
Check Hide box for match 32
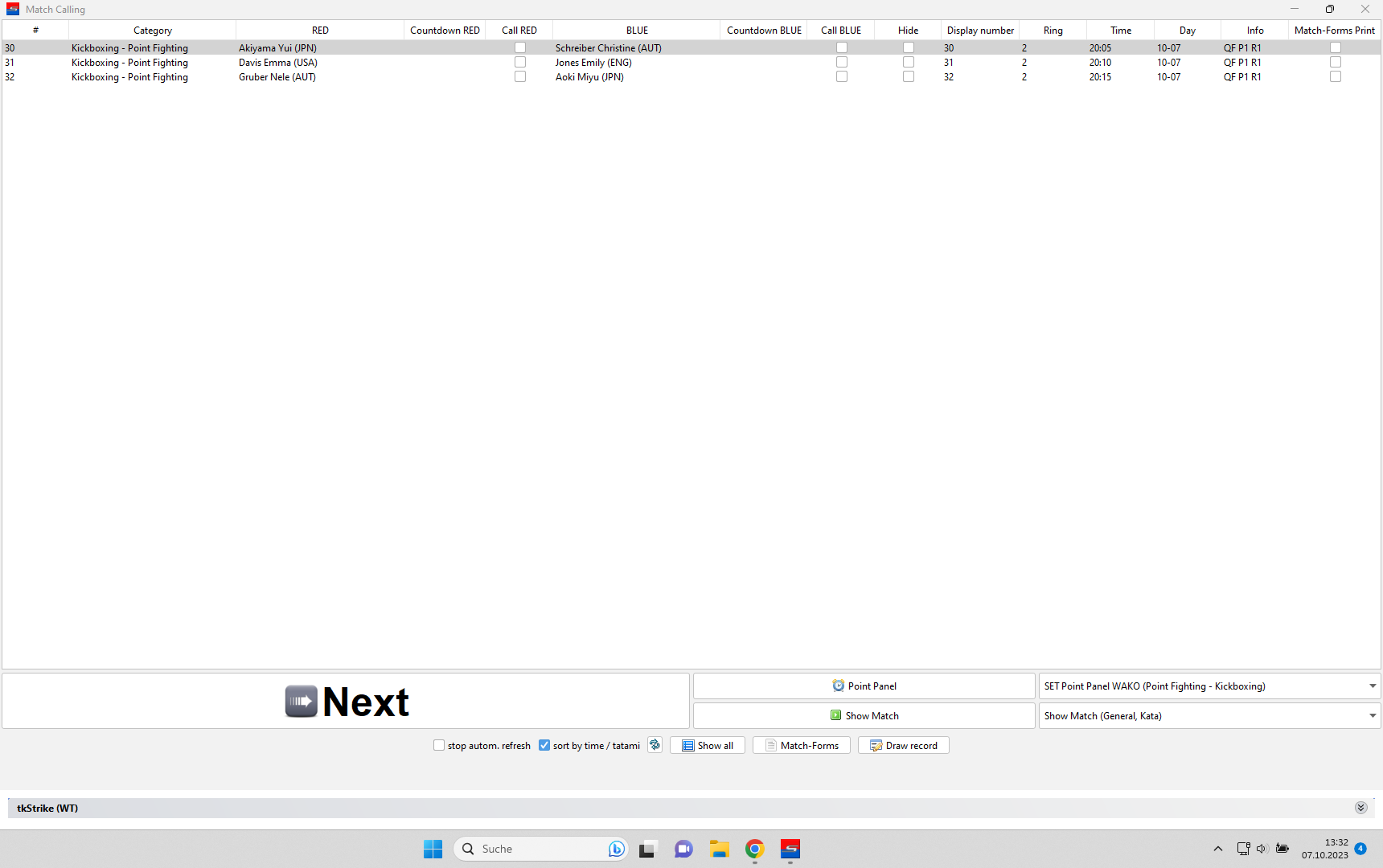pyautogui.click(x=909, y=77)
